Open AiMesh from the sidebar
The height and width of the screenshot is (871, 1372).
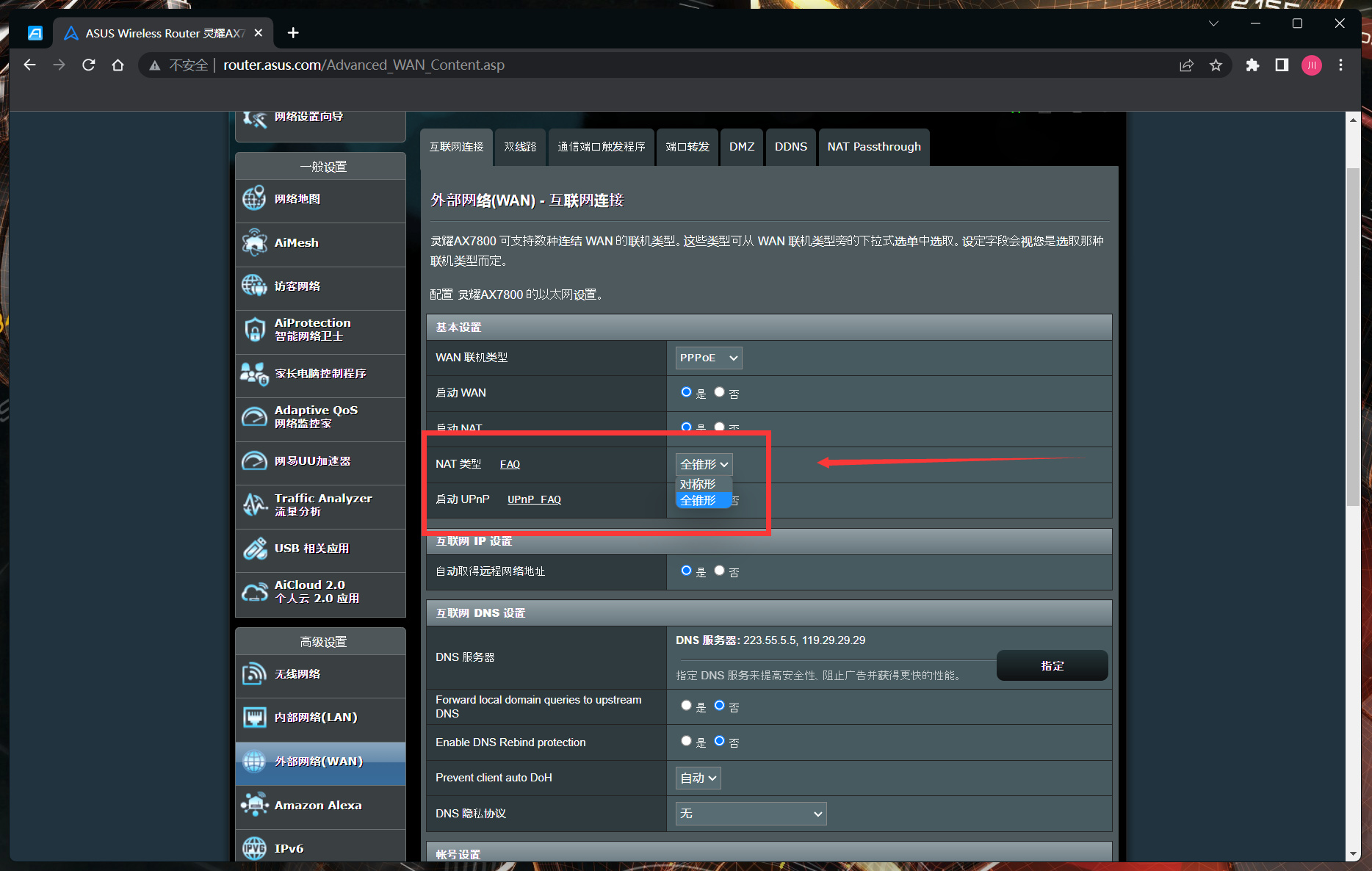pos(320,242)
